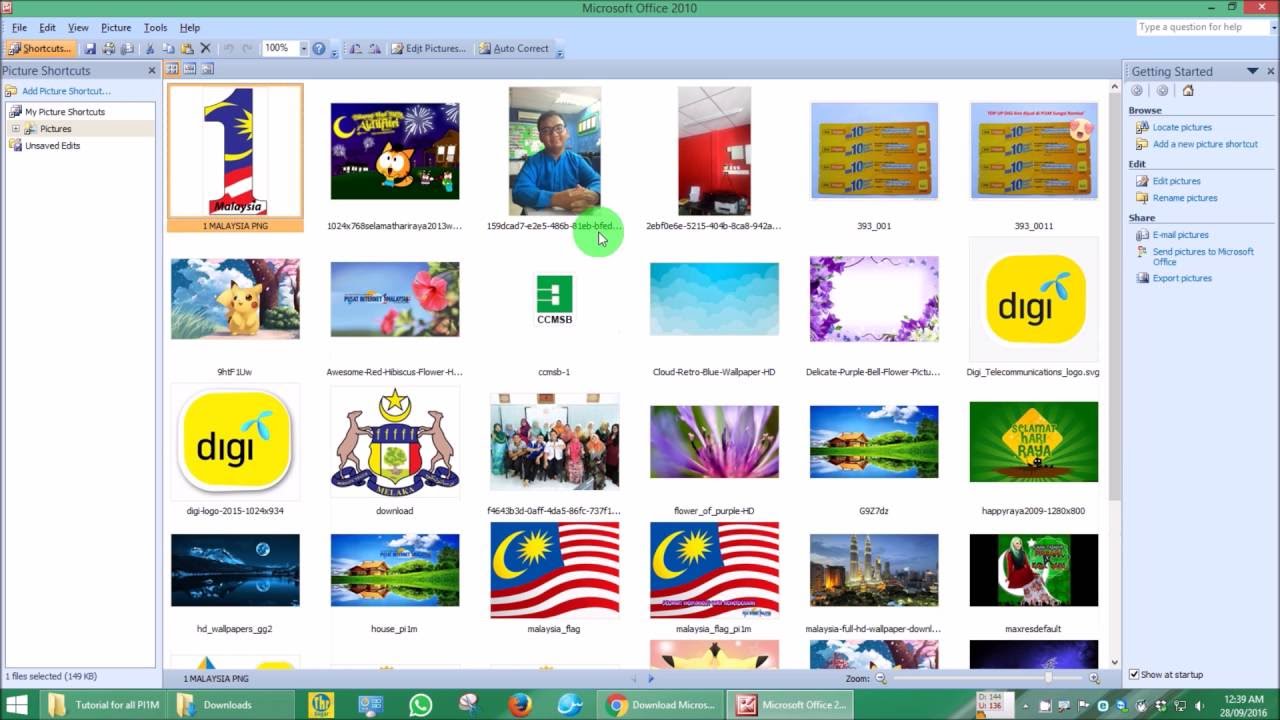
Task: Click the Rotate Right icon
Action: (374, 48)
